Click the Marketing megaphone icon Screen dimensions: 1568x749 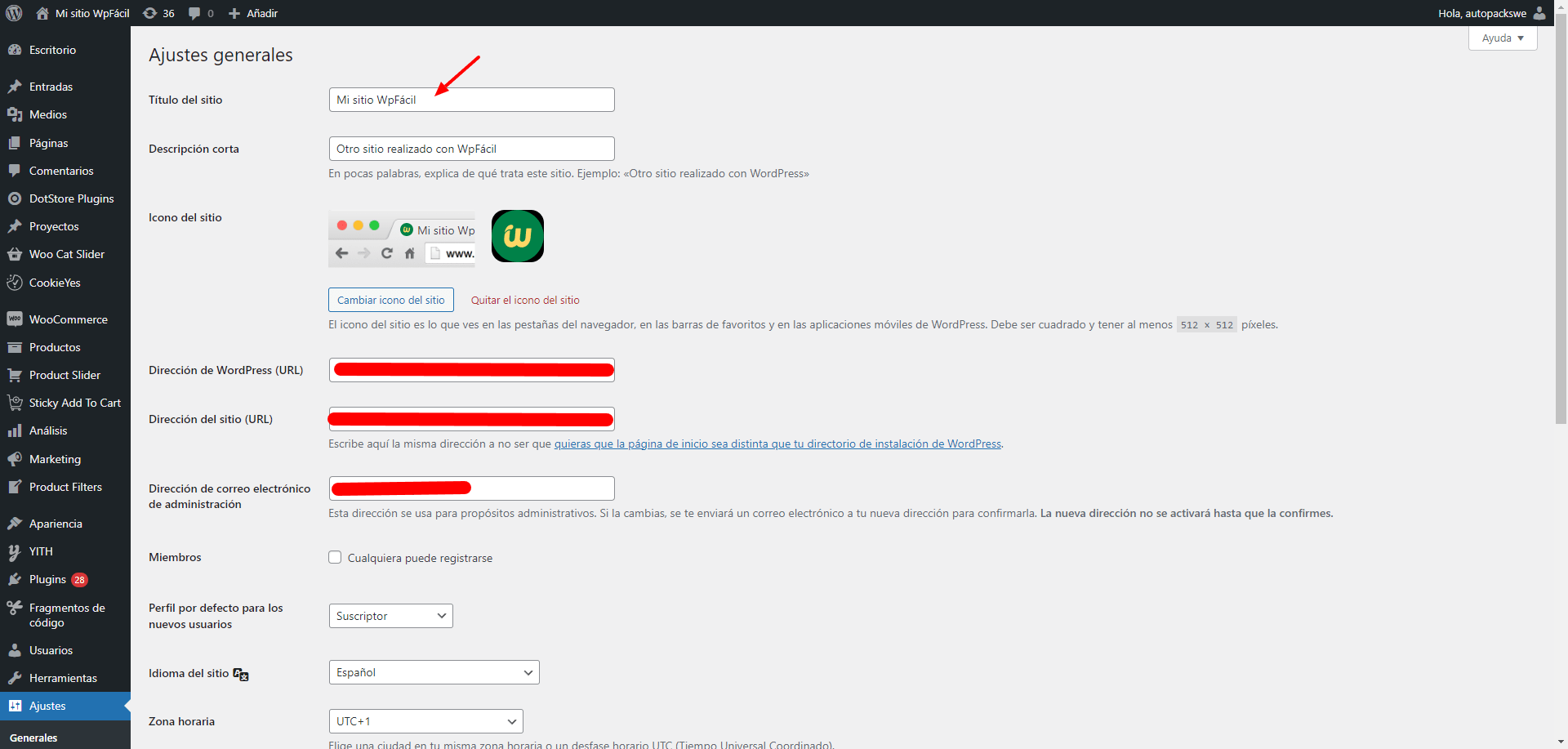(15, 459)
